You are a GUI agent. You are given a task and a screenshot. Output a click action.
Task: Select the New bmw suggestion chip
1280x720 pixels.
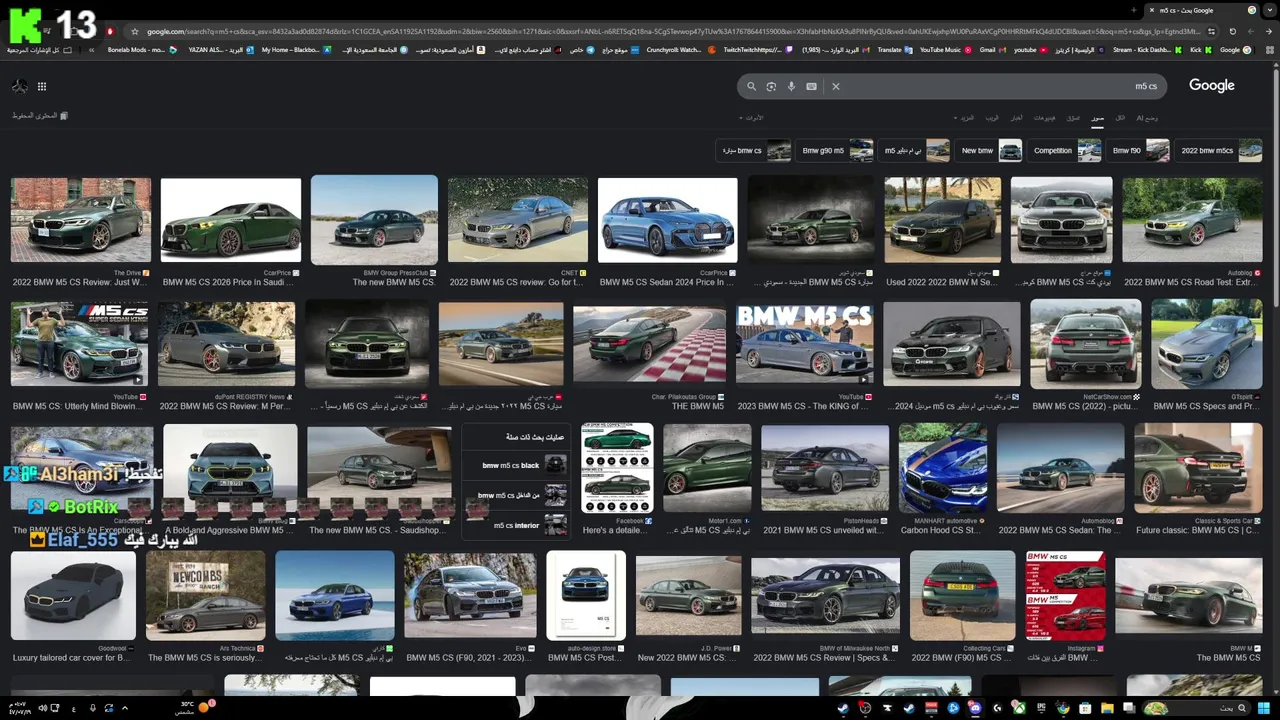pyautogui.click(x=990, y=151)
